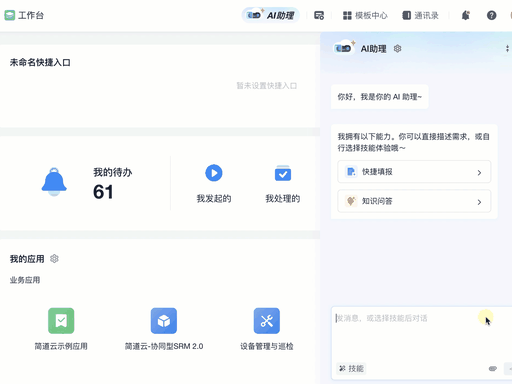Open AI助理 panel settings gear
The width and height of the screenshot is (512, 384).
397,49
